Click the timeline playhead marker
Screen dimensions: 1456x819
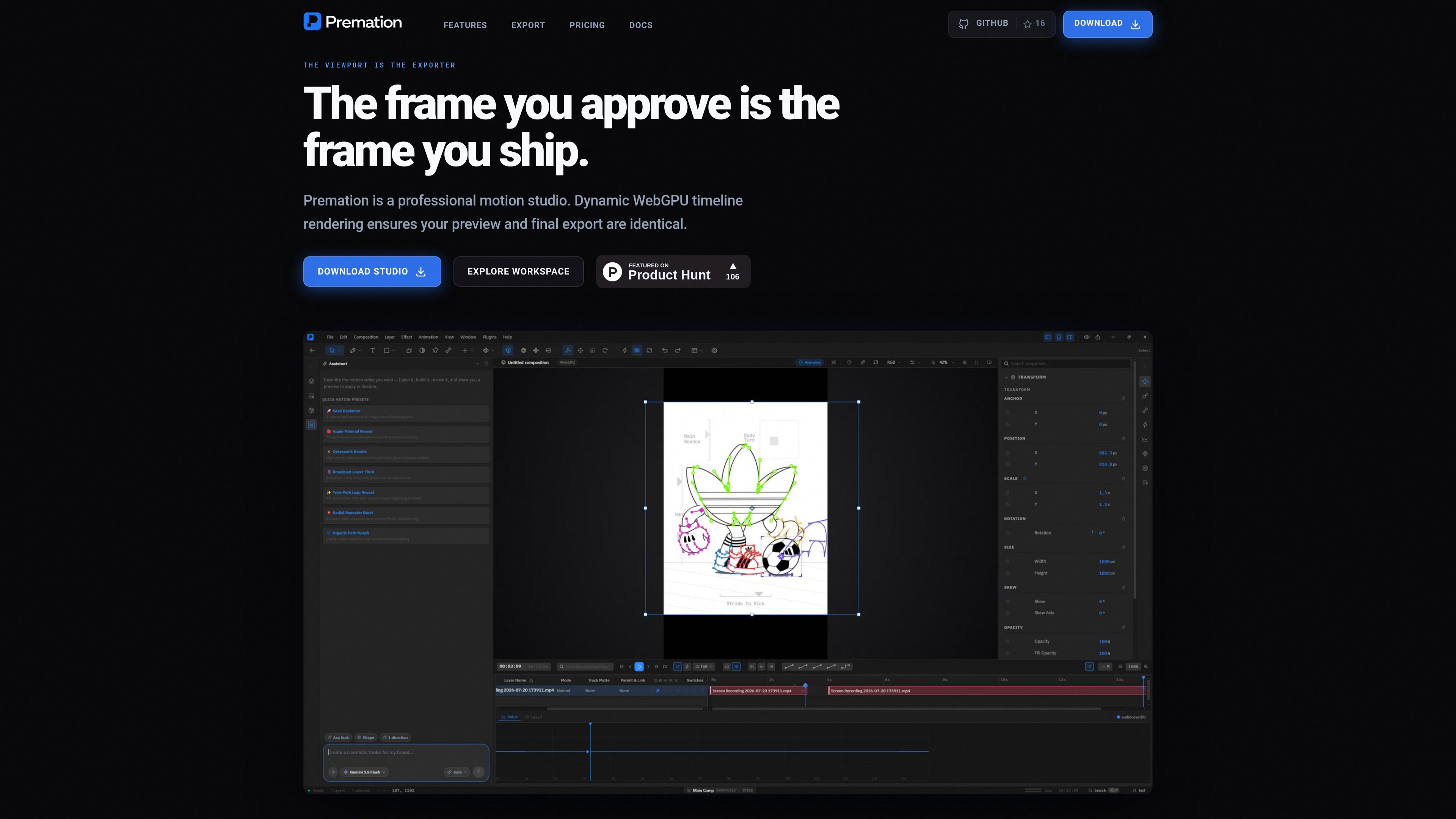[x=805, y=685]
